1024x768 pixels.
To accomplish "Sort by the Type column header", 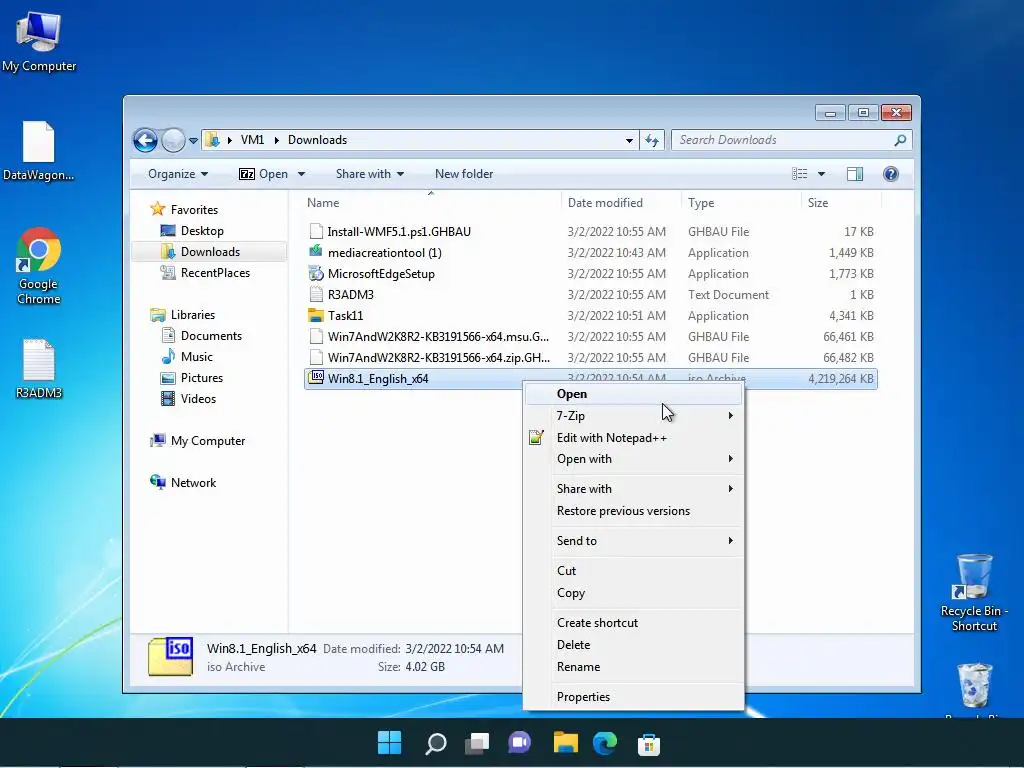I will (x=741, y=202).
